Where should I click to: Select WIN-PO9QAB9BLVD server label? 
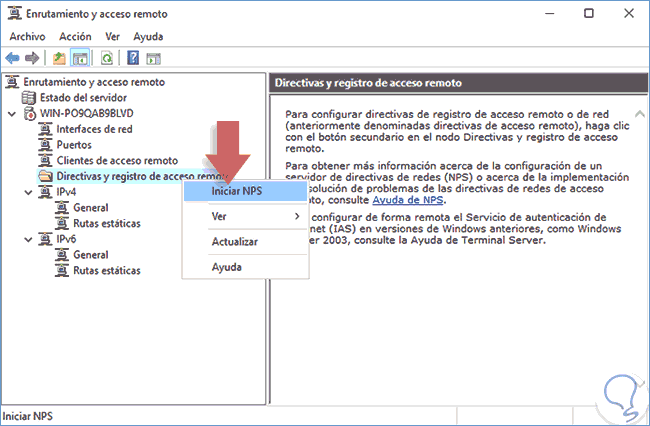[87, 113]
